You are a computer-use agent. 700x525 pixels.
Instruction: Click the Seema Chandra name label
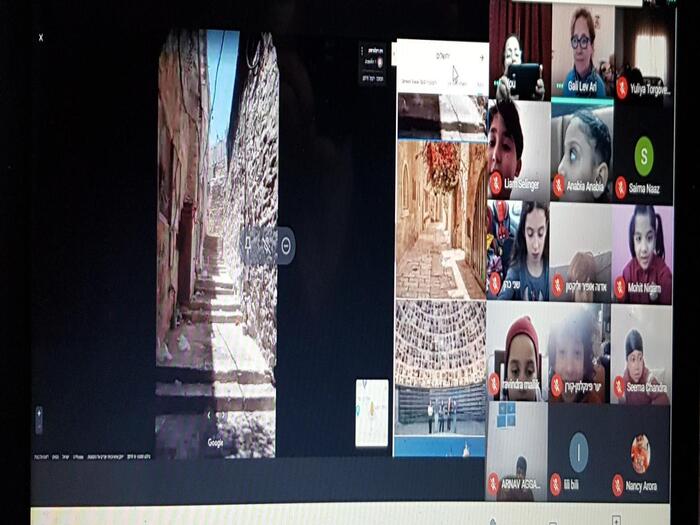point(646,387)
